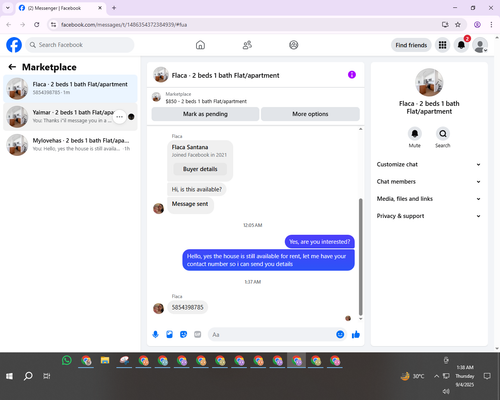
Task: Click the More options button
Action: click(x=310, y=114)
